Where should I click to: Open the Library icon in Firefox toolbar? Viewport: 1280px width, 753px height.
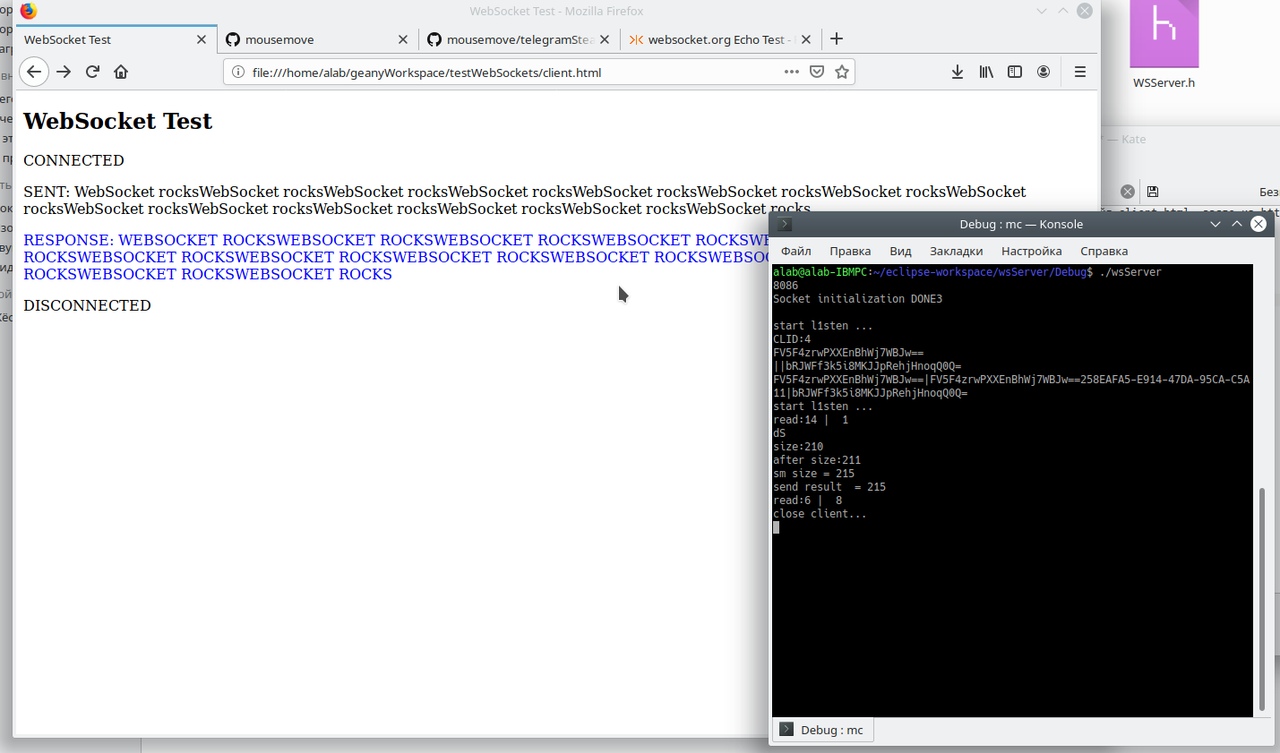(986, 72)
